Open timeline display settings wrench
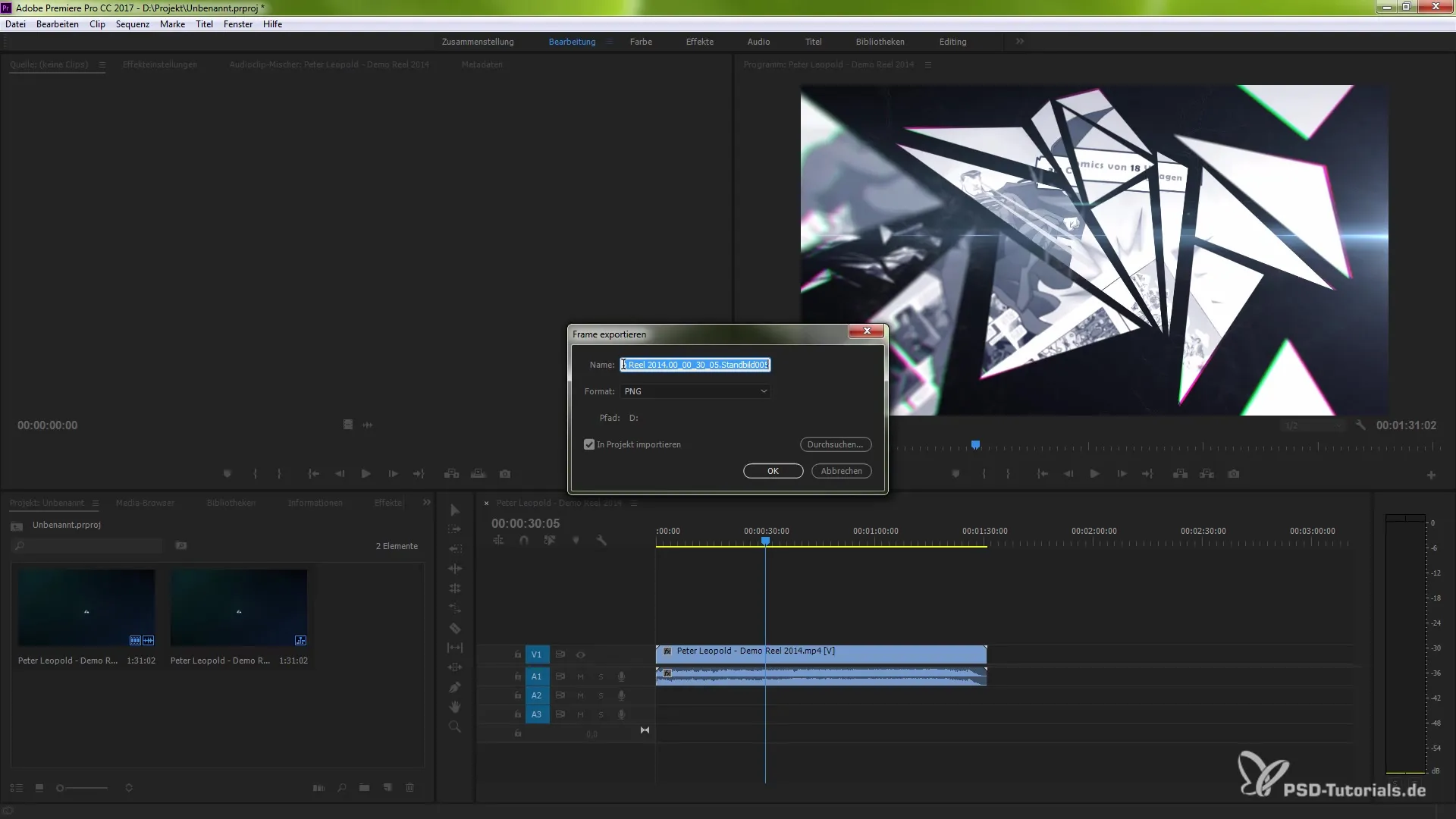Image resolution: width=1456 pixels, height=819 pixels. (x=601, y=541)
